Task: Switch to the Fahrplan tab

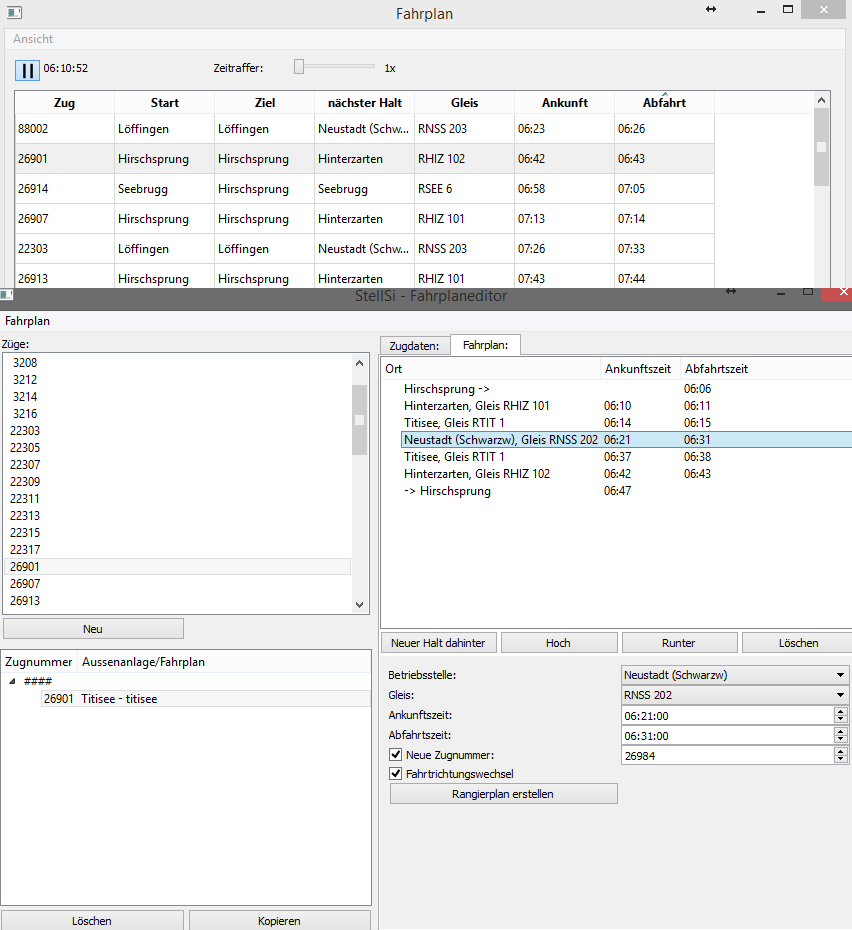Action: click(x=485, y=345)
